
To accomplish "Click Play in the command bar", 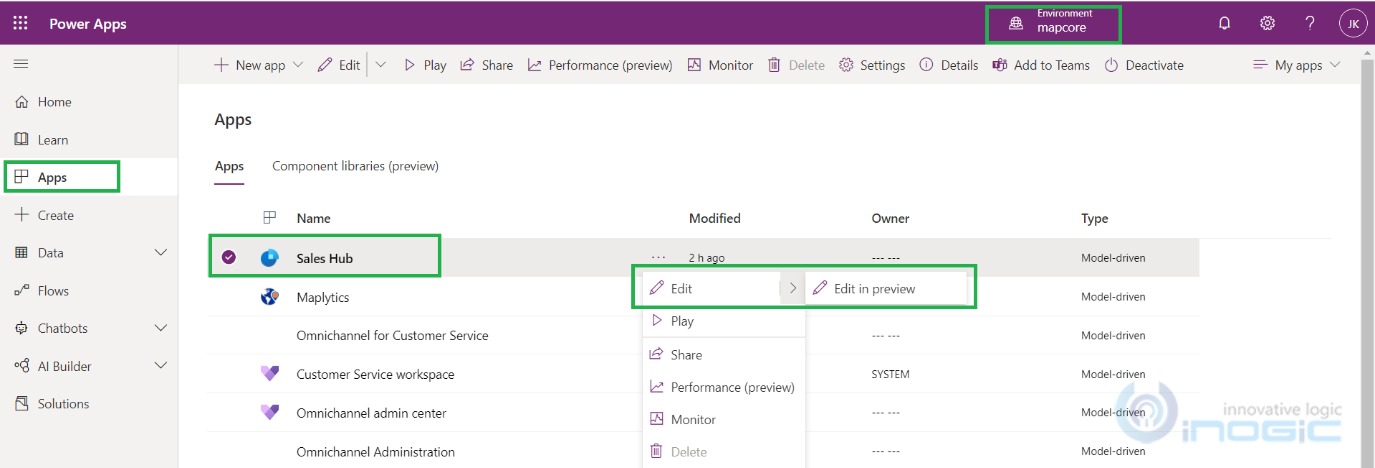I will point(425,65).
